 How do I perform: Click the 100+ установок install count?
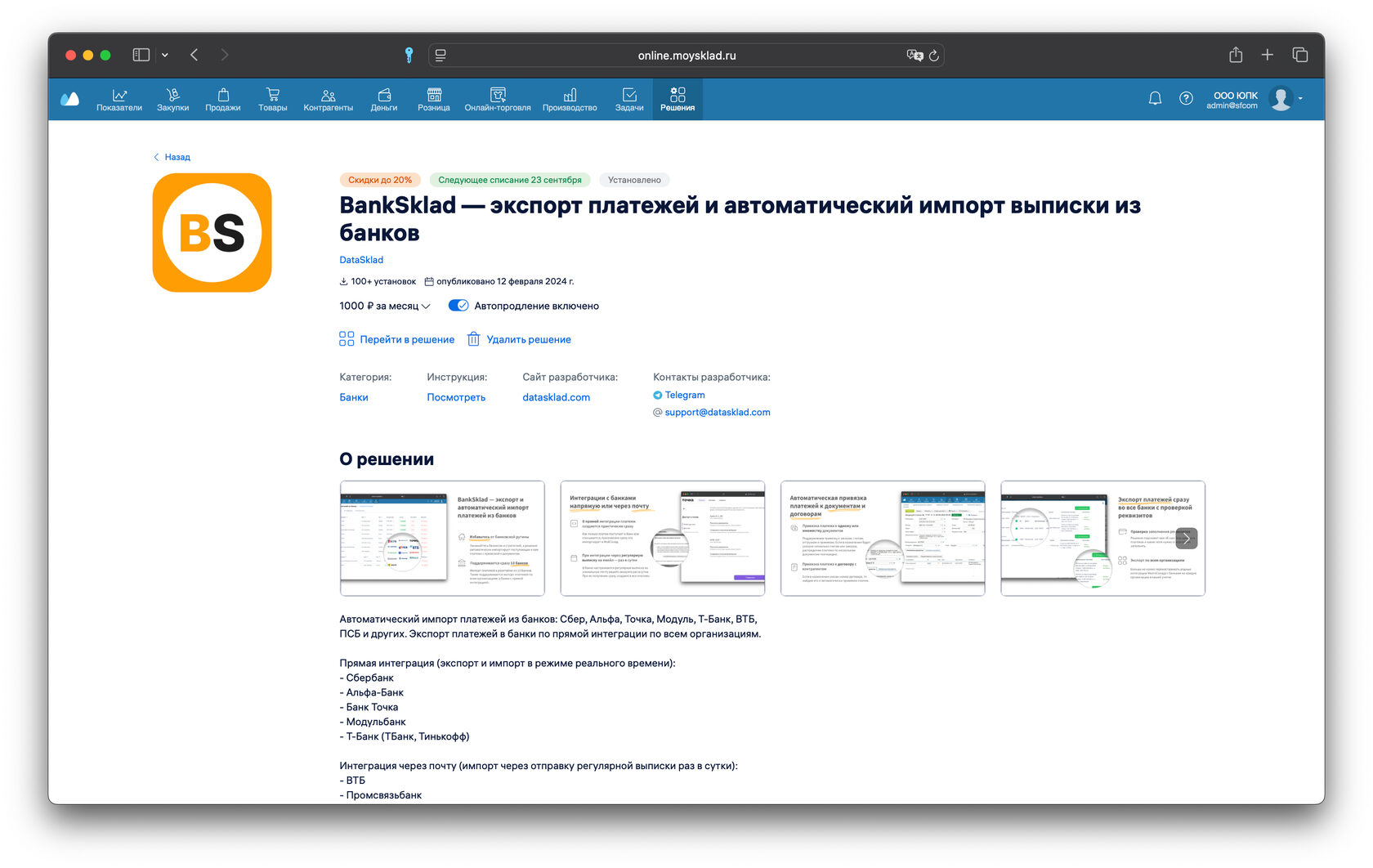point(378,282)
